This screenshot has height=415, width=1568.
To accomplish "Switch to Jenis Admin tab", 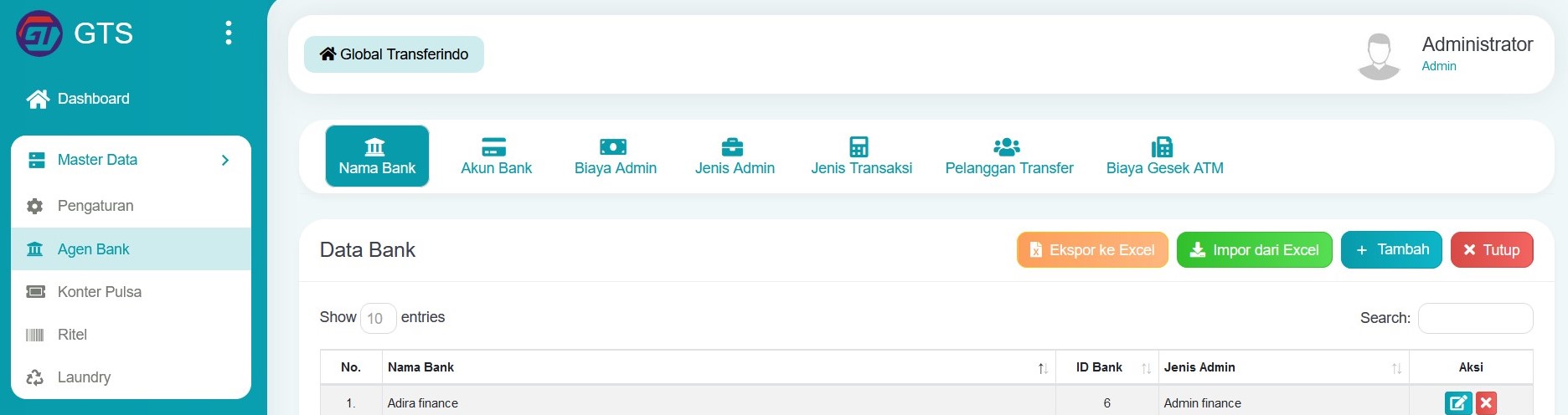I will click(x=735, y=156).
